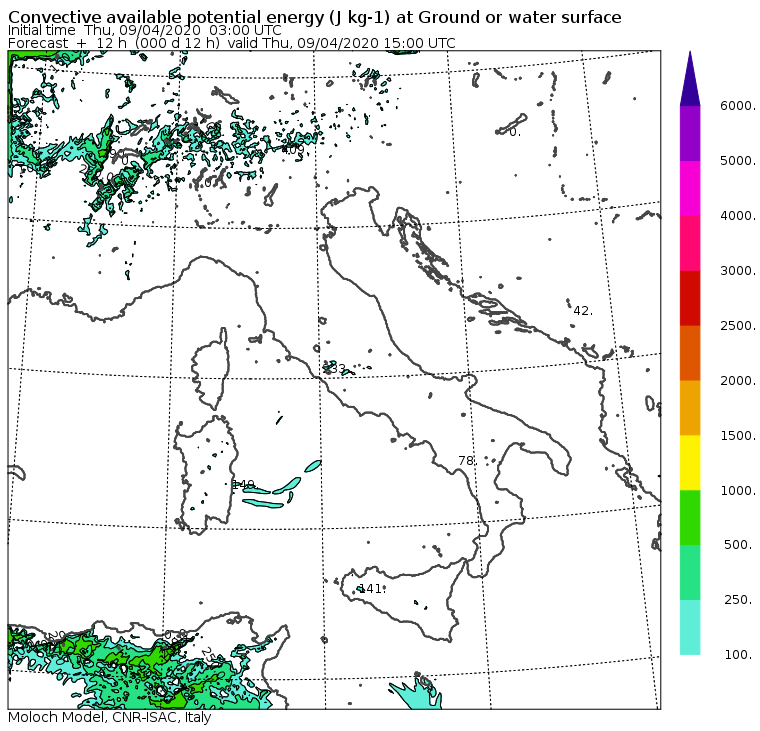Click the Sardinia island outline
This screenshot has height=731, width=760.
pyautogui.click(x=206, y=475)
